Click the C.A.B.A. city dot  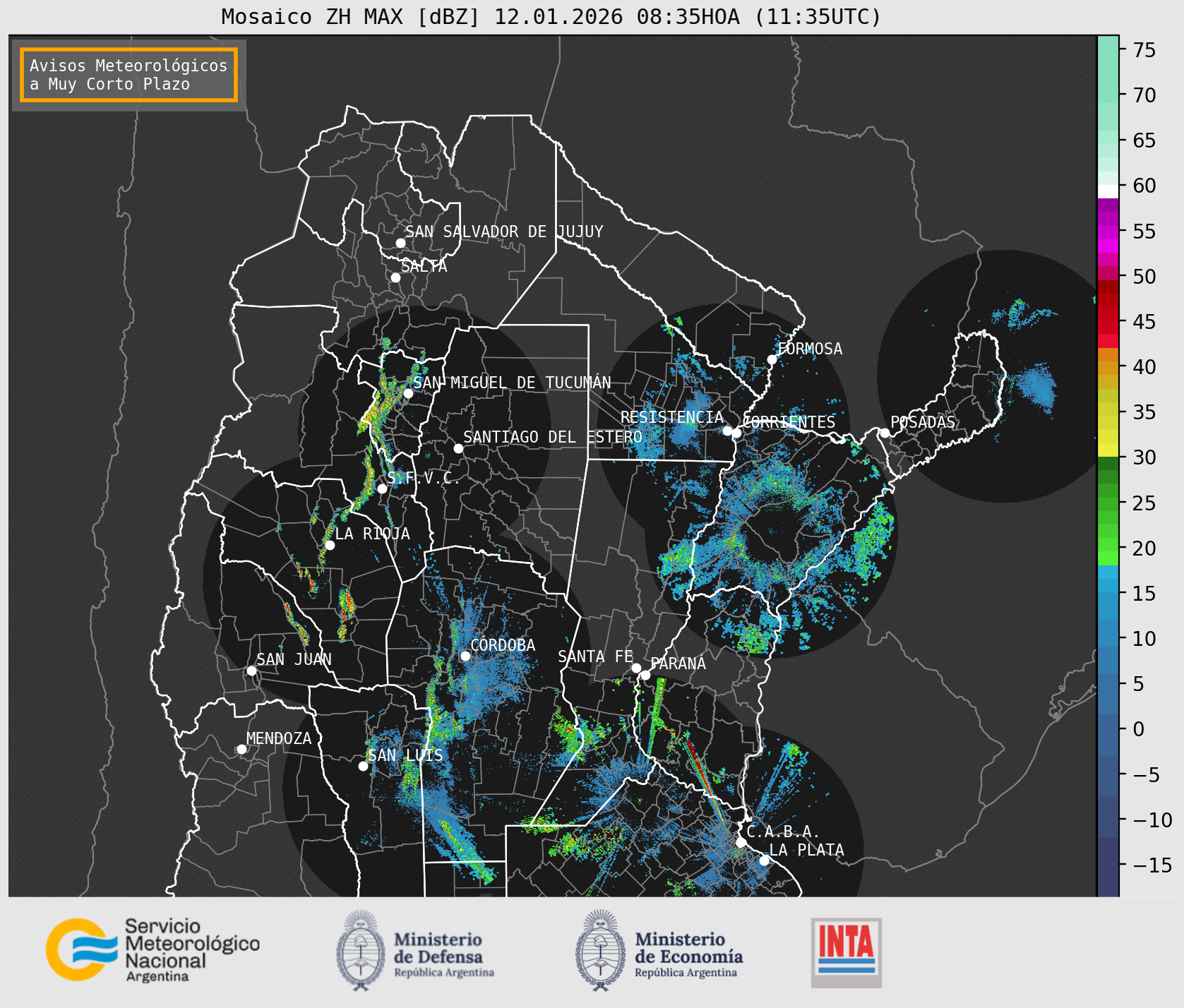pos(741,842)
